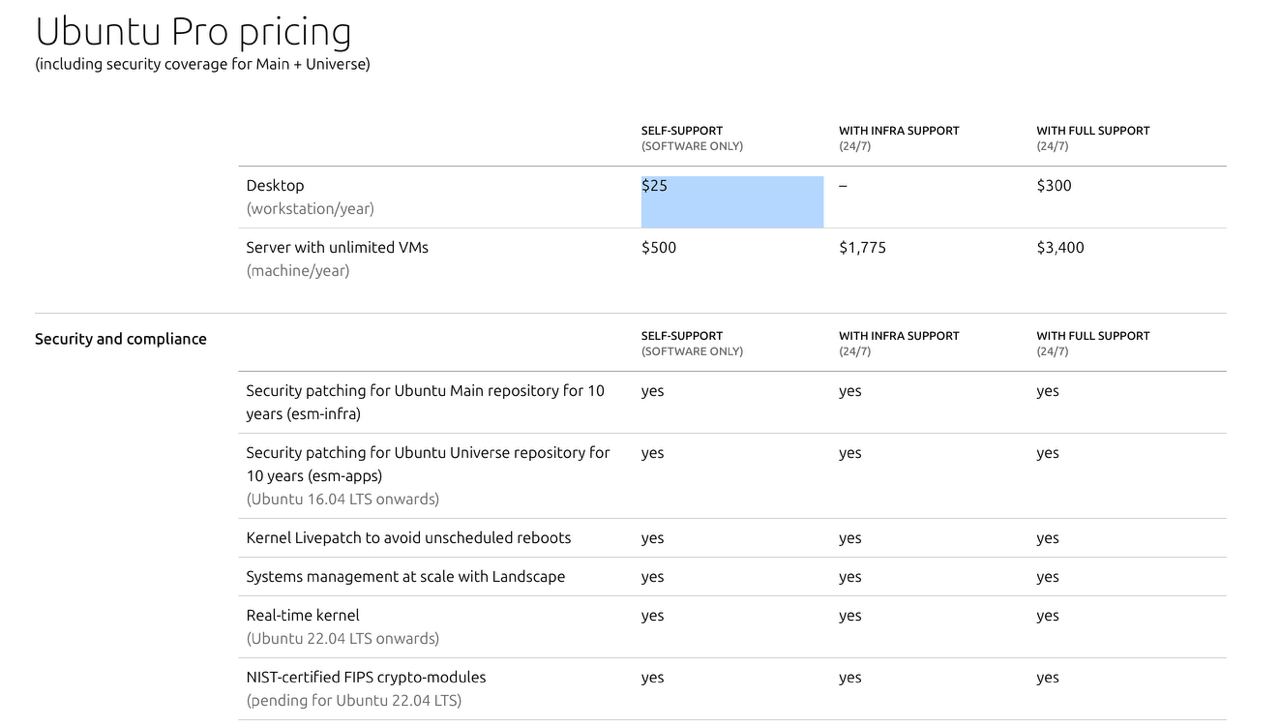This screenshot has height=728, width=1280.
Task: Select the $3,400 Server full support price
Action: (x=1060, y=248)
